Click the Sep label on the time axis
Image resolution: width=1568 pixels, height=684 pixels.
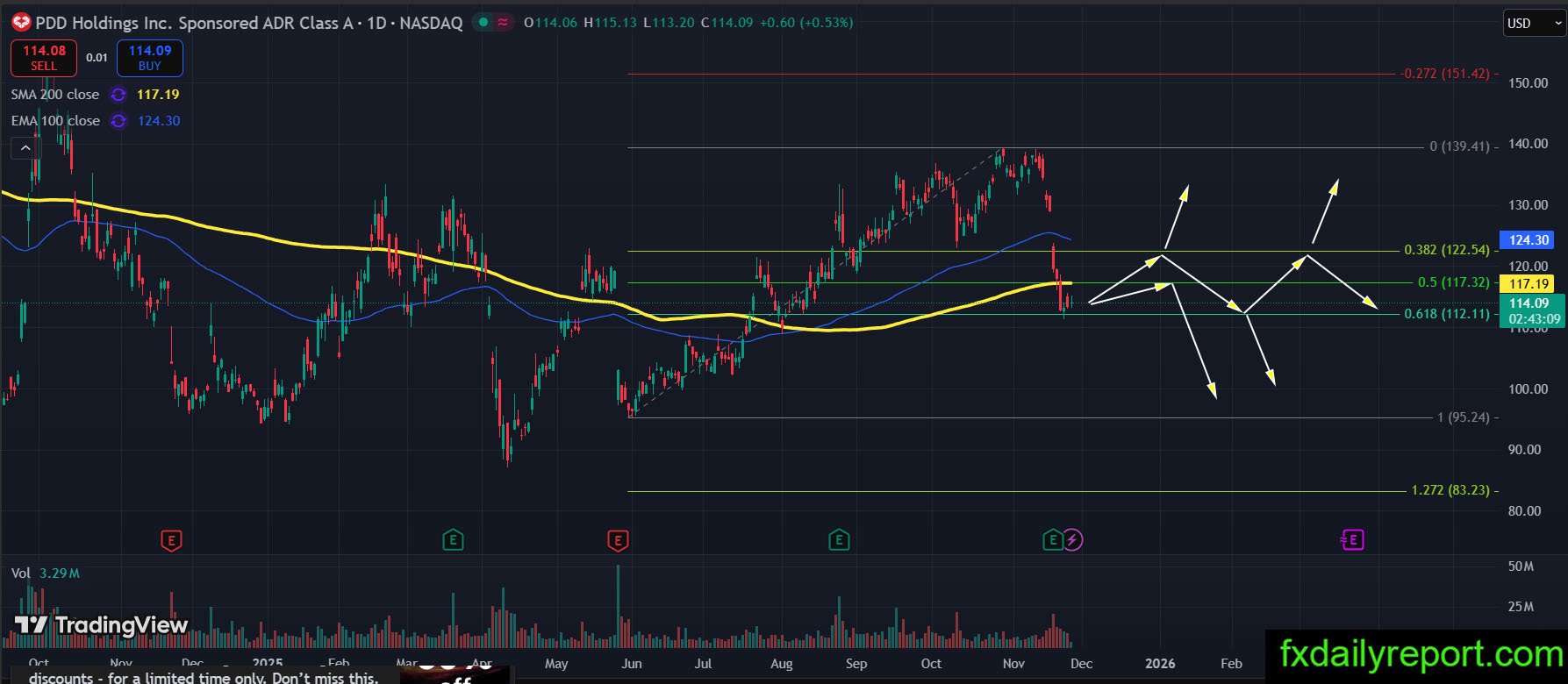pyautogui.click(x=856, y=664)
